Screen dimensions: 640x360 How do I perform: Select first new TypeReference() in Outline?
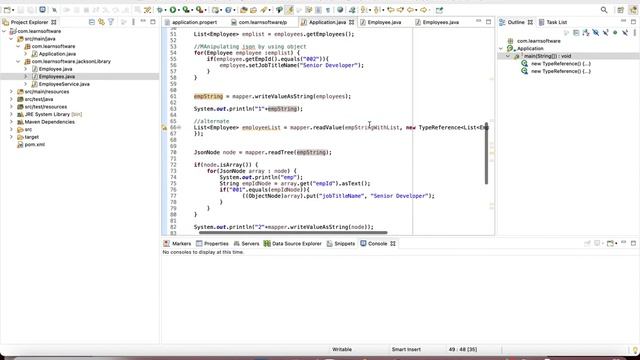(x=561, y=64)
